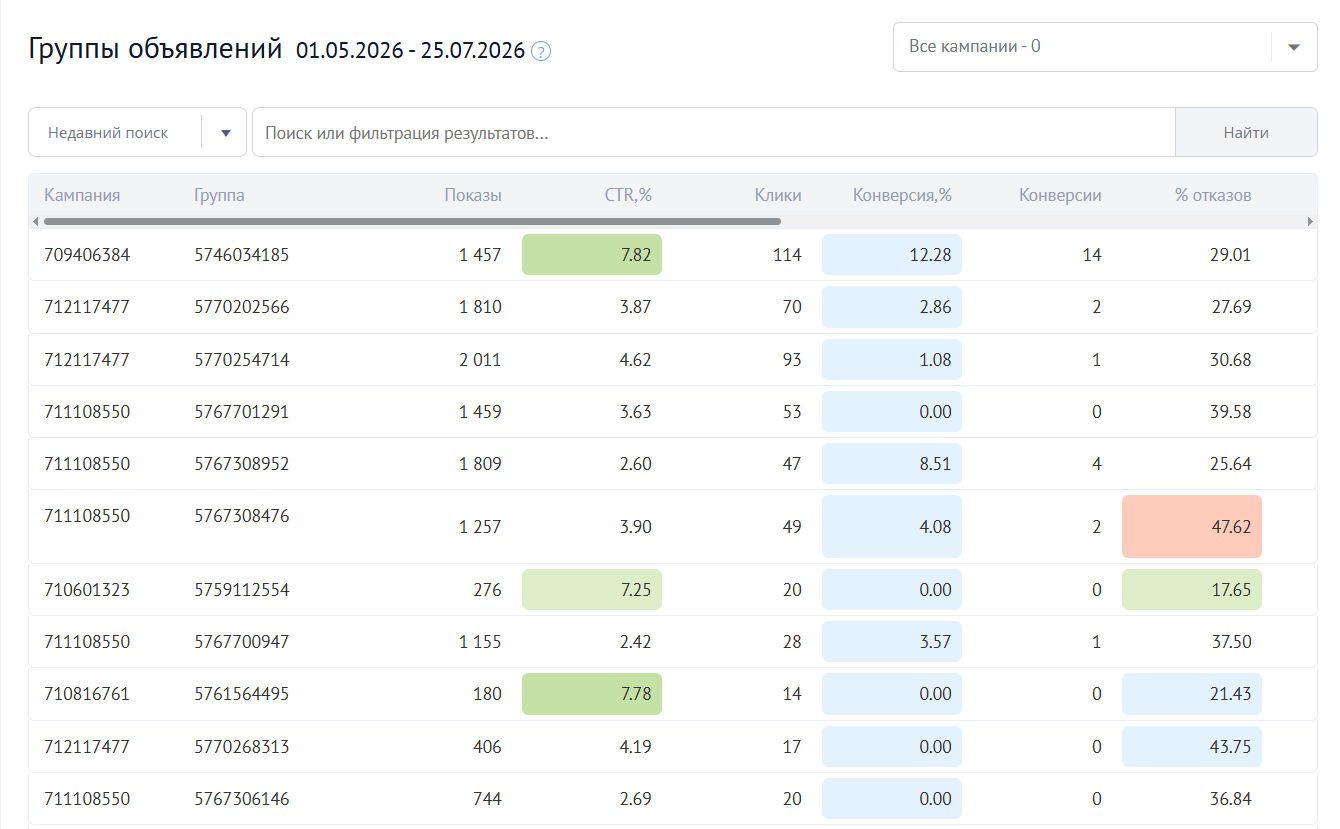Screen dimensions: 1340x829
Task: Click the light green CTR value 7.25
Action: tap(592, 589)
